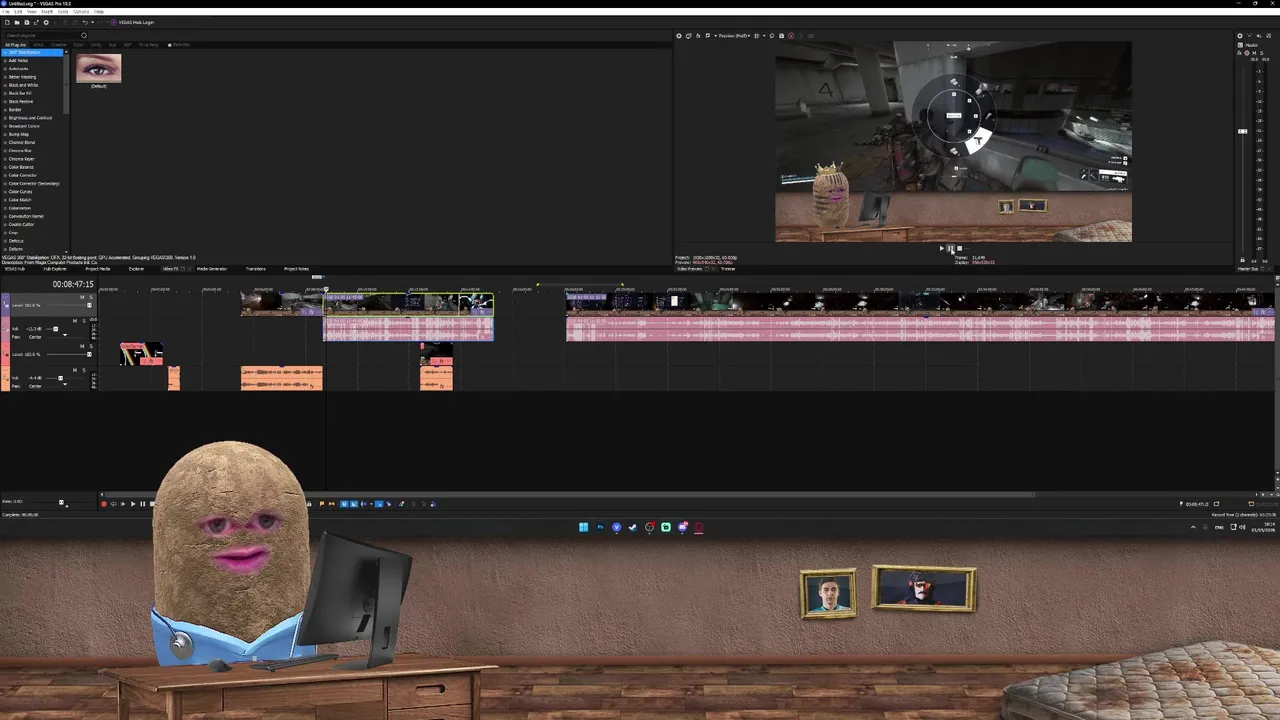Screen dimensions: 1280x720
Task: Switch to the Transitions tab
Action: pyautogui.click(x=255, y=269)
